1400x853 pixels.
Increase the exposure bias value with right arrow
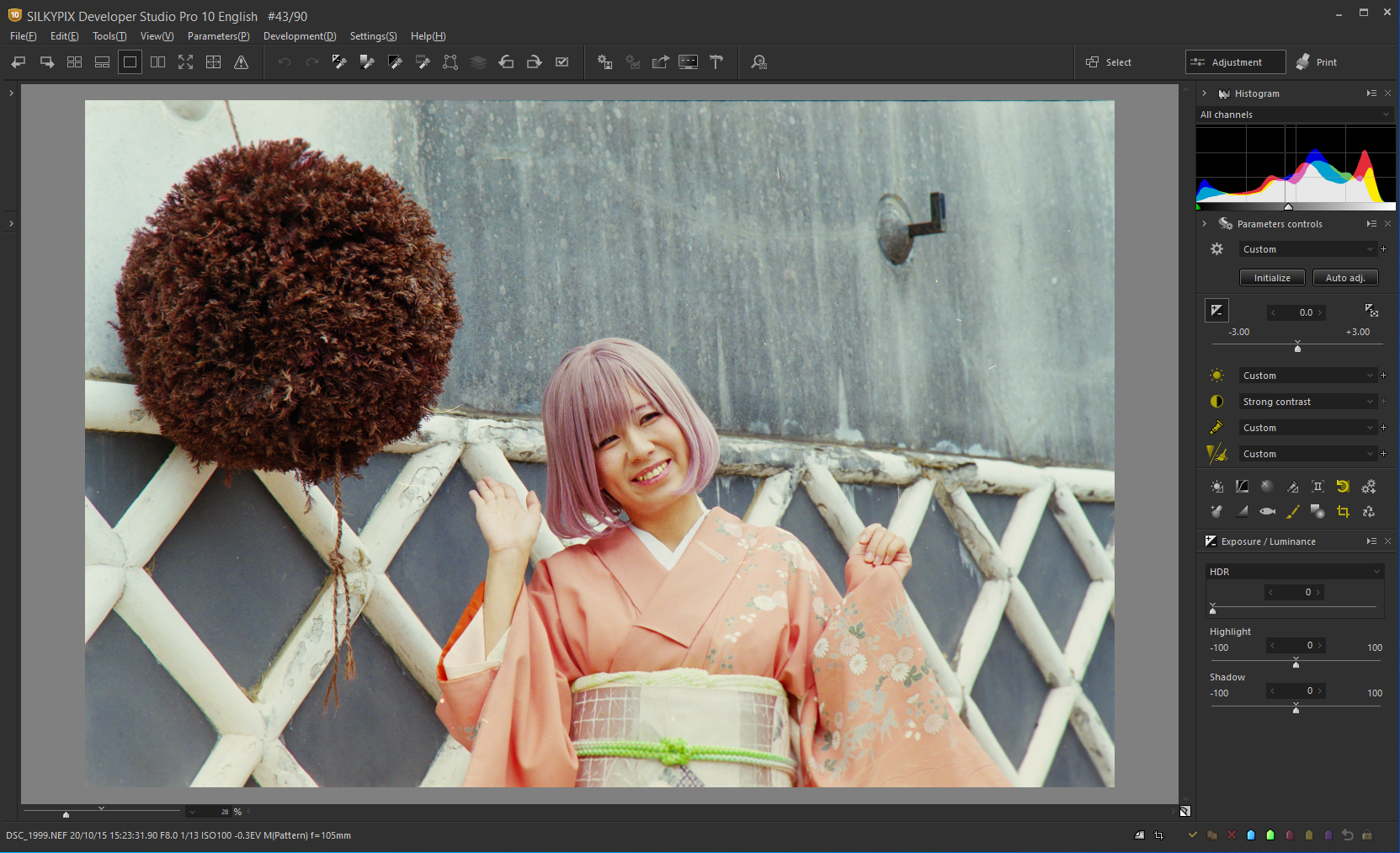(1320, 312)
